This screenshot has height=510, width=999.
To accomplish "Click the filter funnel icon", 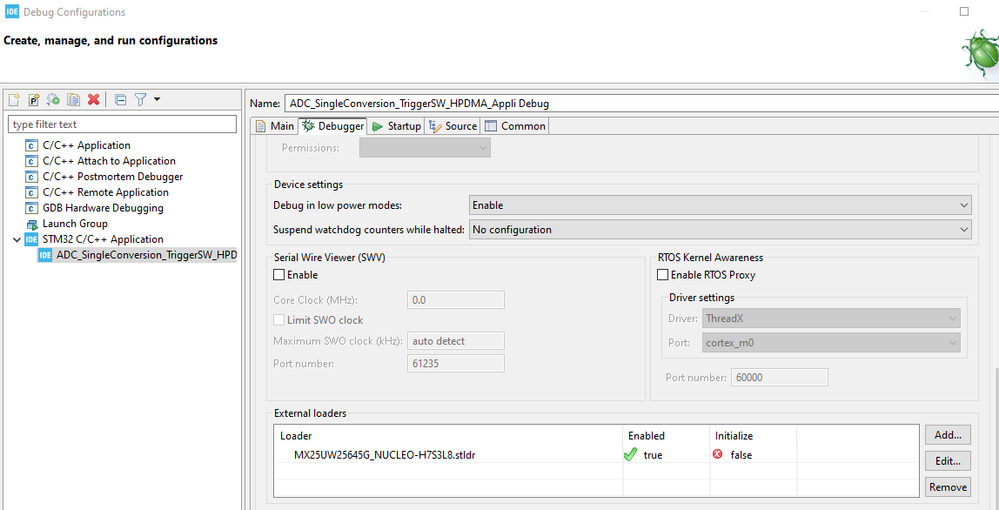I will click(x=141, y=99).
